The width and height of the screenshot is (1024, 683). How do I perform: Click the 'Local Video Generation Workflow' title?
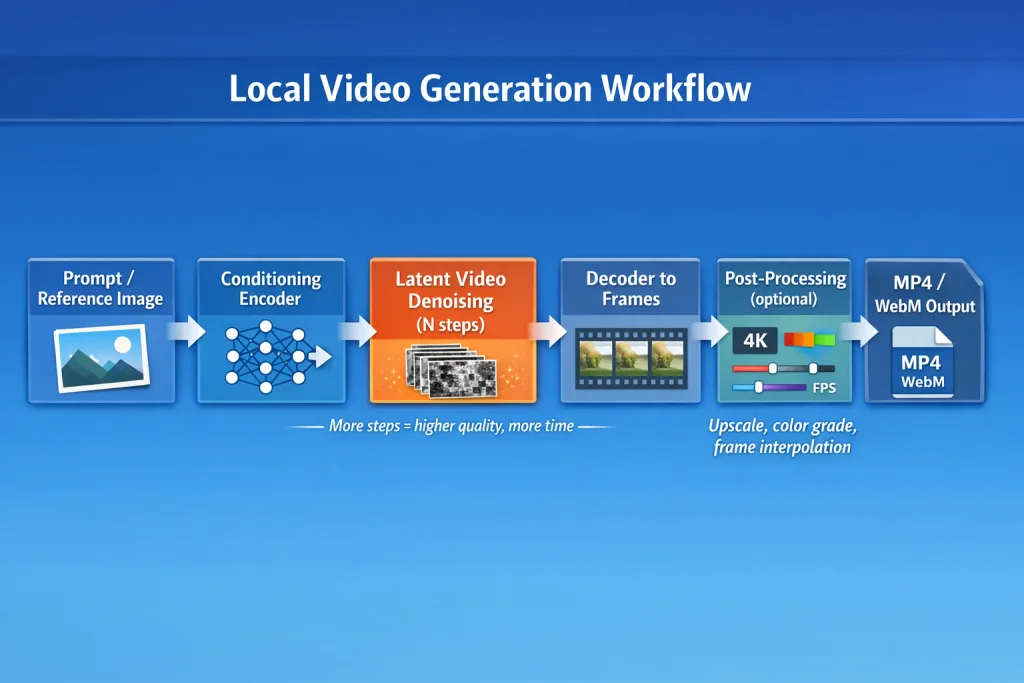tap(490, 88)
